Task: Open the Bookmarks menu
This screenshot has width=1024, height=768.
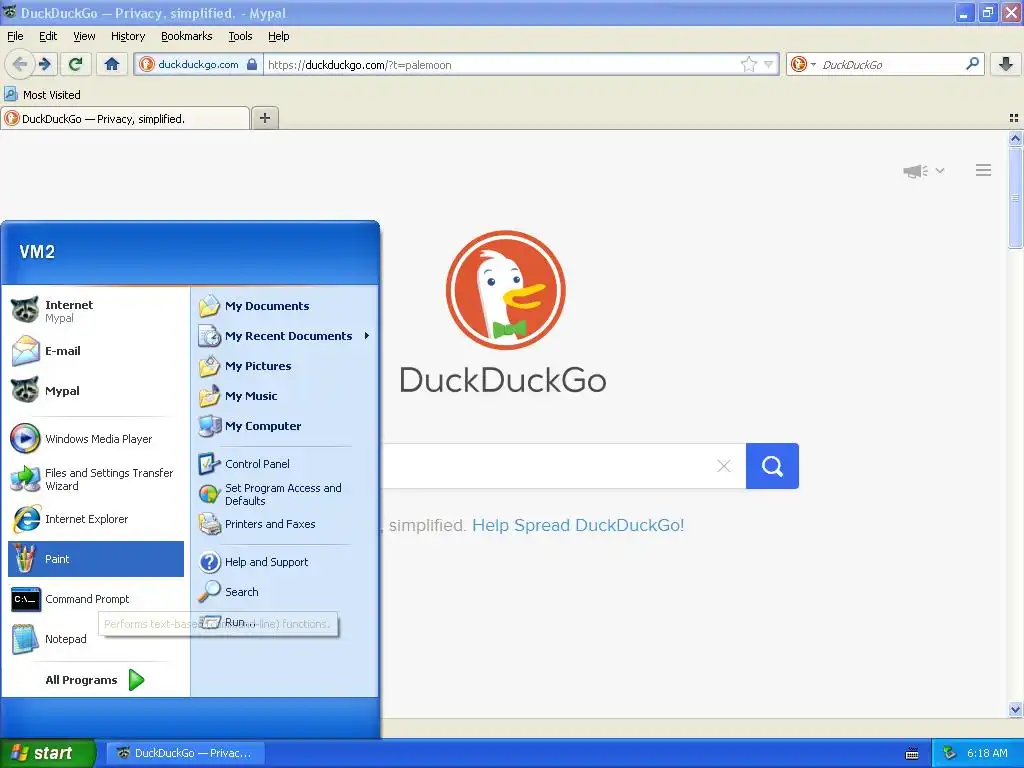Action: pyautogui.click(x=186, y=36)
